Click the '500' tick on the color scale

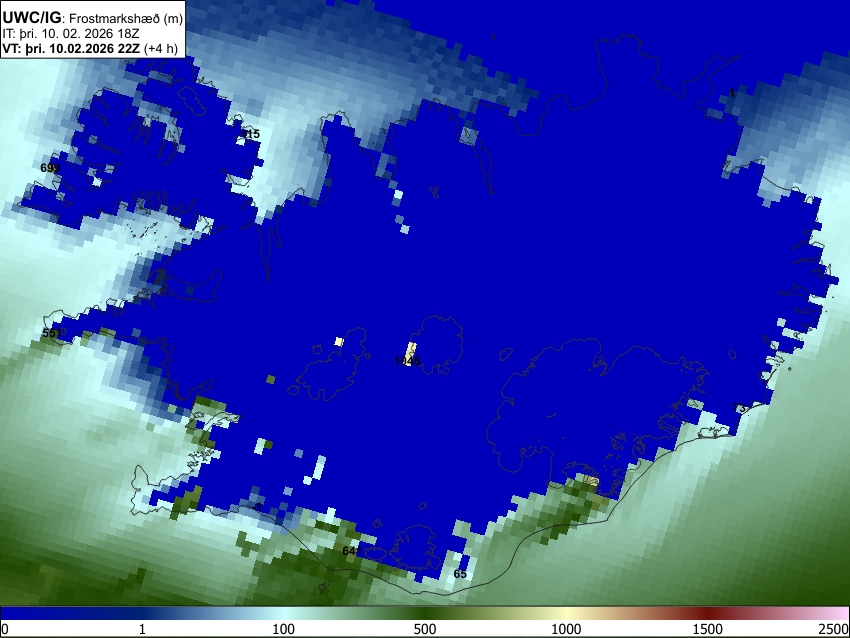click(425, 629)
